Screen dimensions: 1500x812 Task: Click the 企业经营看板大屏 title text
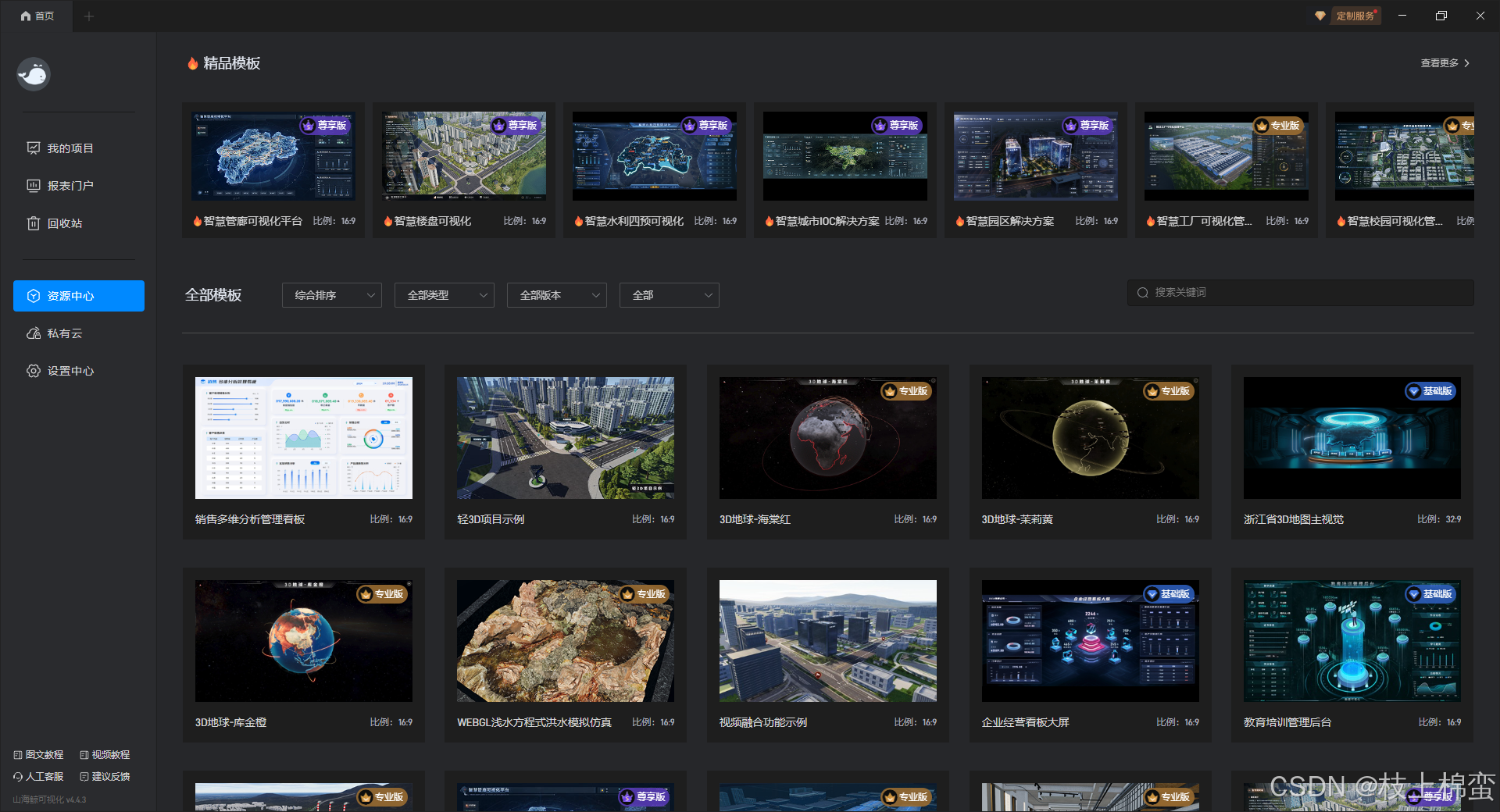pos(1025,722)
